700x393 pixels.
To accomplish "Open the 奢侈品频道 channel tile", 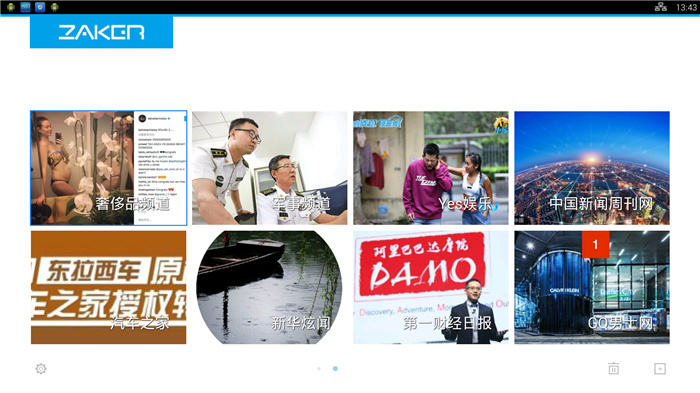I will point(108,168).
